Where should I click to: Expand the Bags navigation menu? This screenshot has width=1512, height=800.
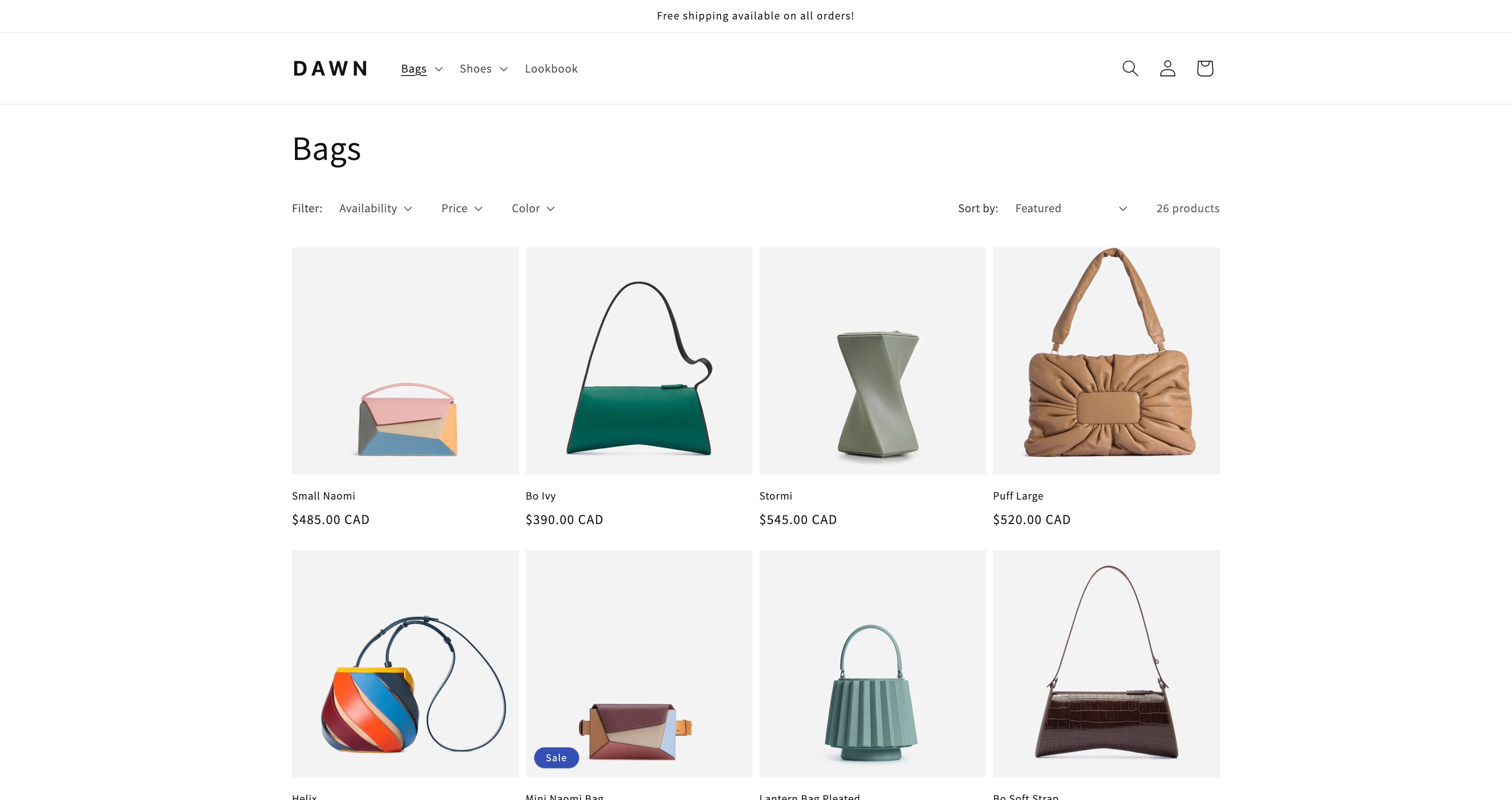click(x=421, y=69)
